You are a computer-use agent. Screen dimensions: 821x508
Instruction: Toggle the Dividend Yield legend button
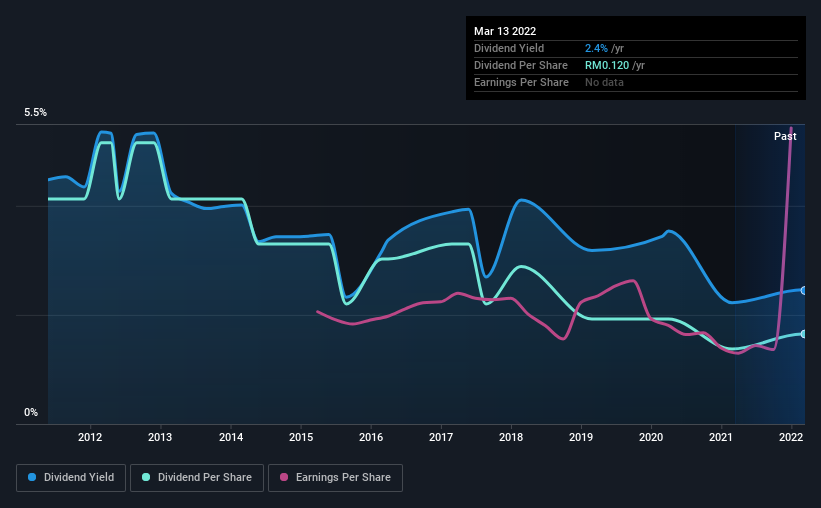71,478
